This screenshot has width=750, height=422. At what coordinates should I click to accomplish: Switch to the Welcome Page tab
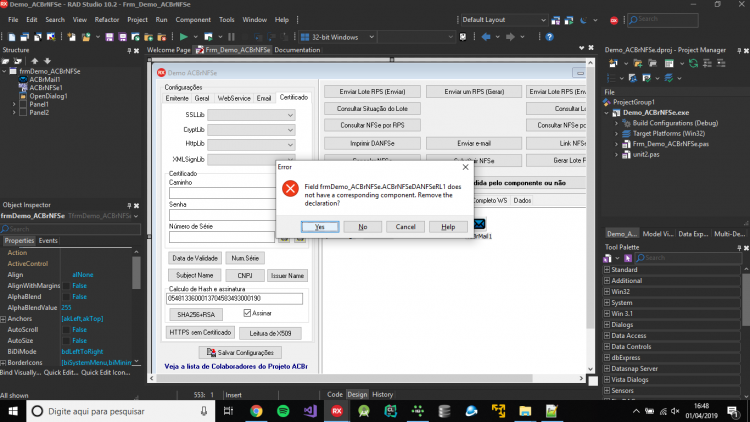[168, 50]
